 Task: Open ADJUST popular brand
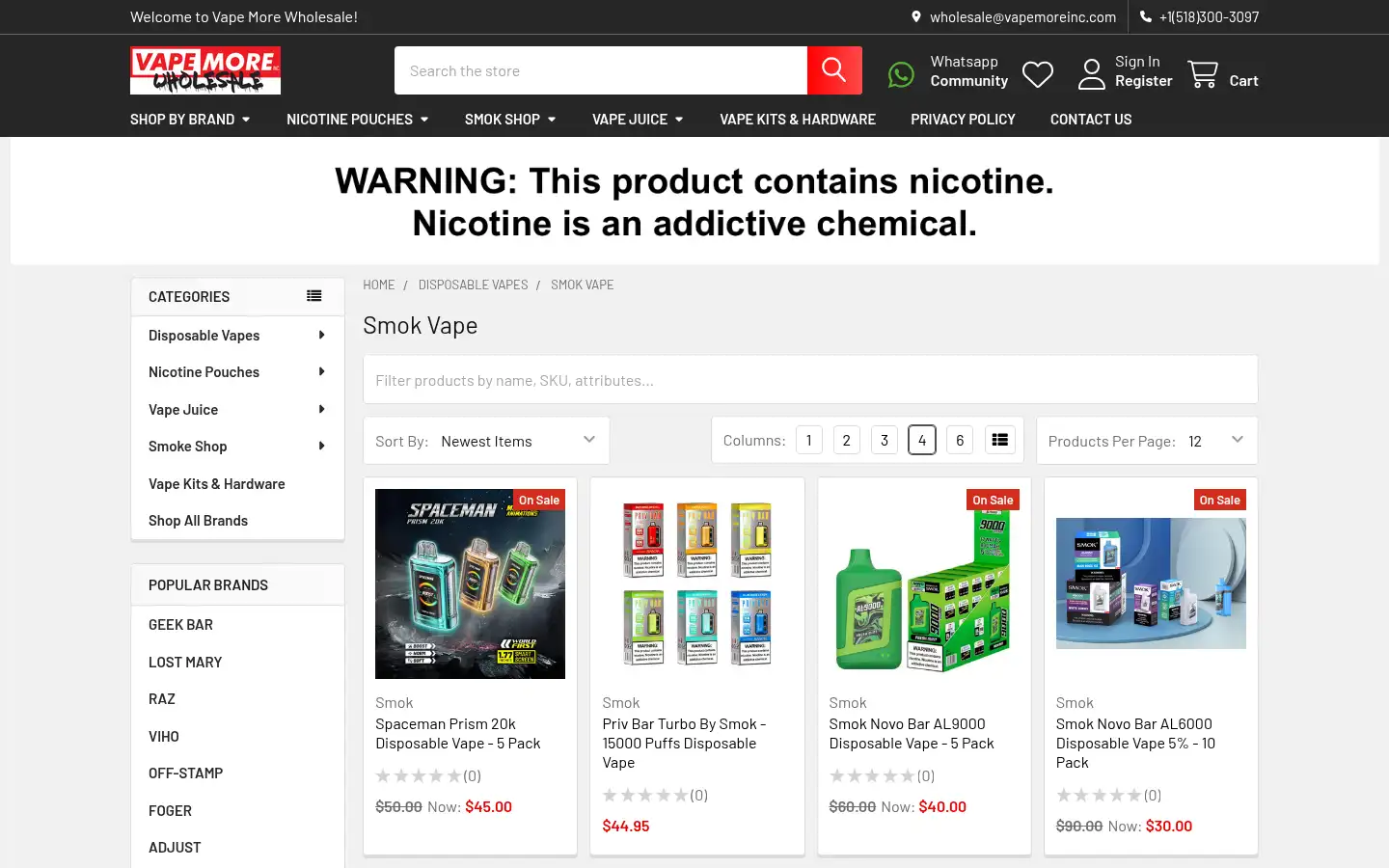tap(175, 847)
